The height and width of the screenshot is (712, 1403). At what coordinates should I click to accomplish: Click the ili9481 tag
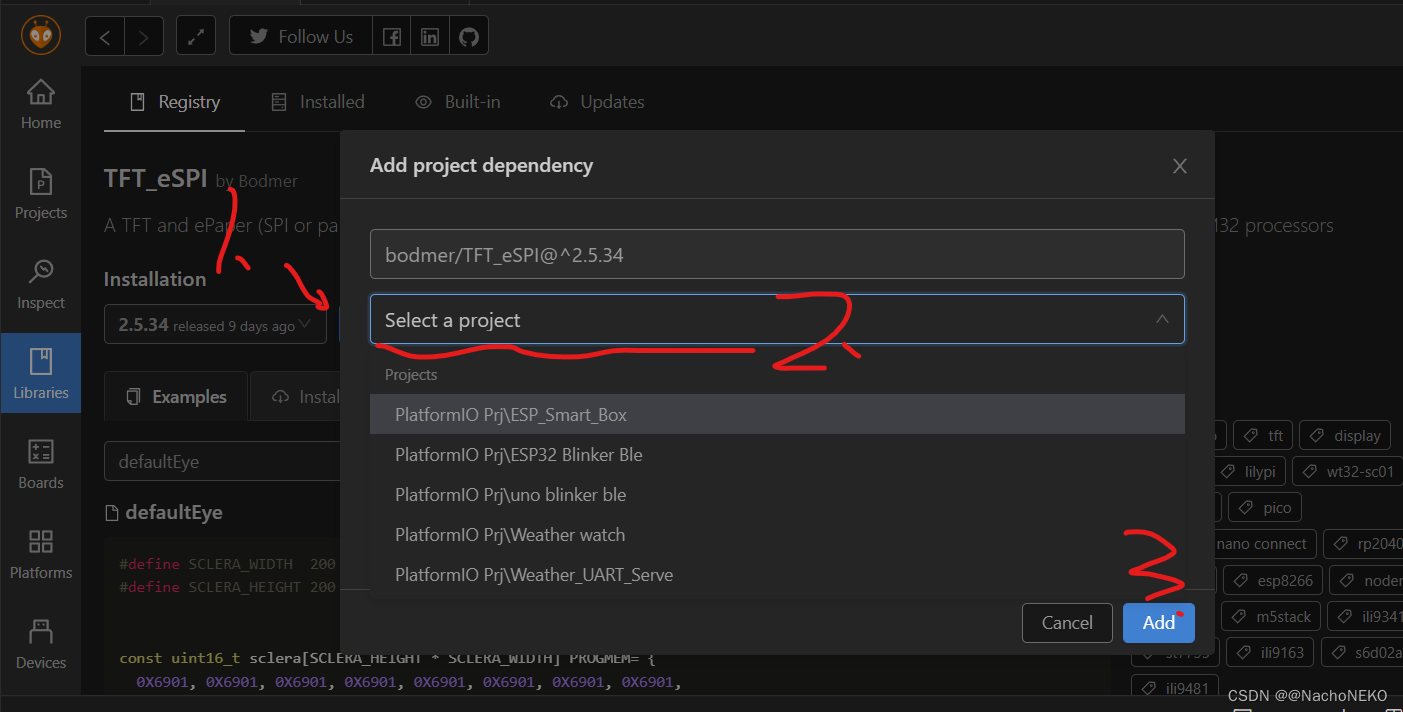[x=1177, y=689]
